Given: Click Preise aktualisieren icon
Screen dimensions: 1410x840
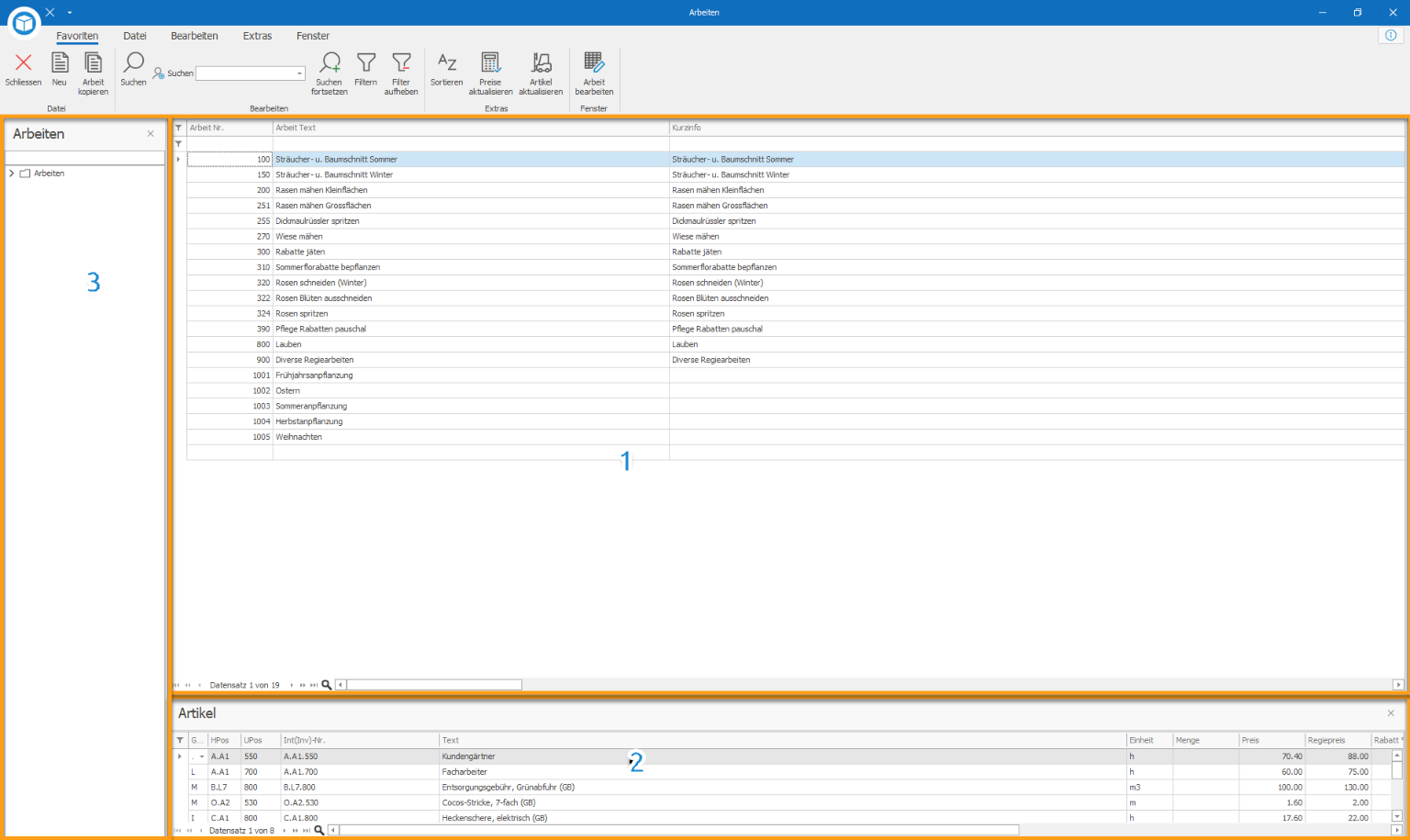Looking at the screenshot, I should [491, 62].
